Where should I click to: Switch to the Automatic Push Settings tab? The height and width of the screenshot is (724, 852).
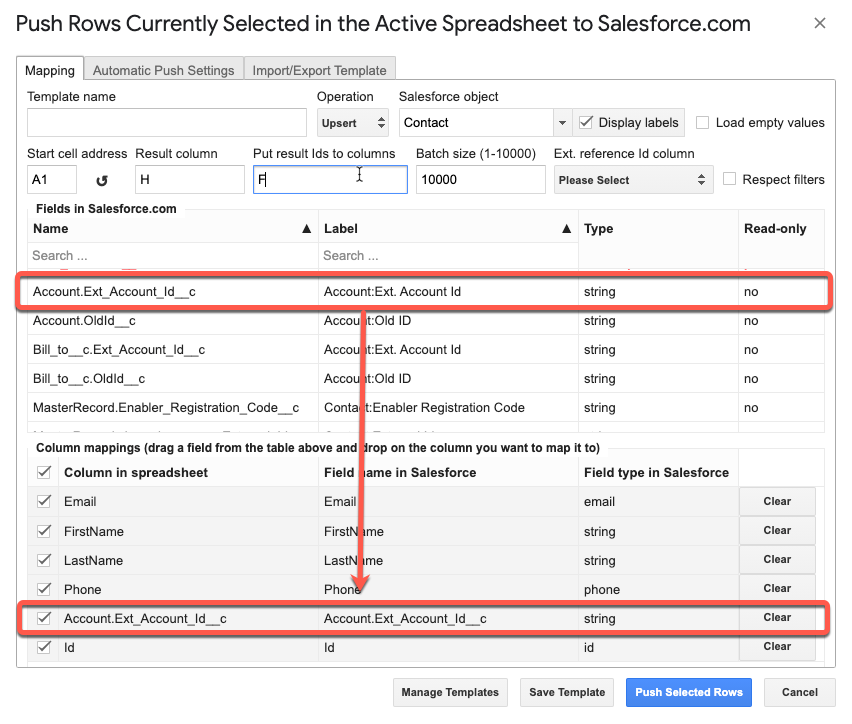point(164,70)
